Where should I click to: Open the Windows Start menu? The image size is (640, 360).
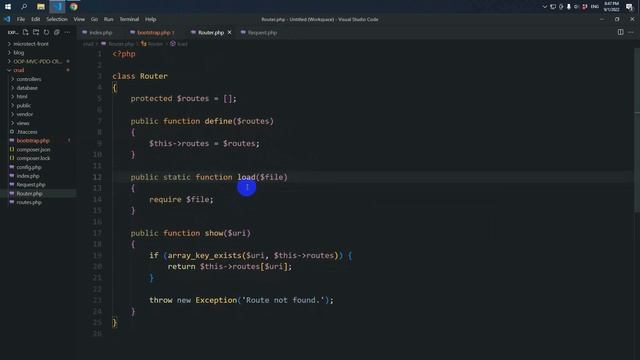pyautogui.click(x=8, y=7)
